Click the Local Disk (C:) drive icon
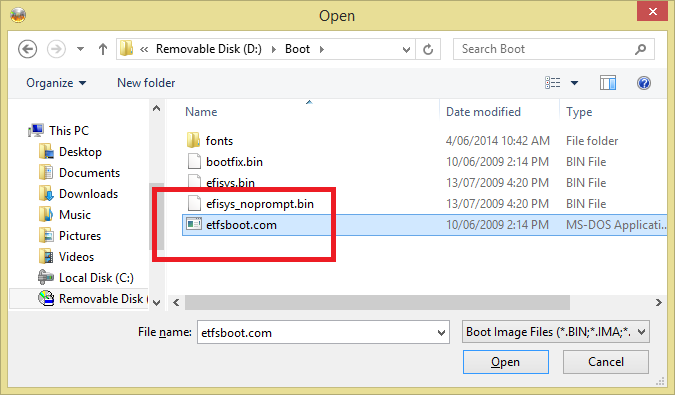 (x=46, y=277)
